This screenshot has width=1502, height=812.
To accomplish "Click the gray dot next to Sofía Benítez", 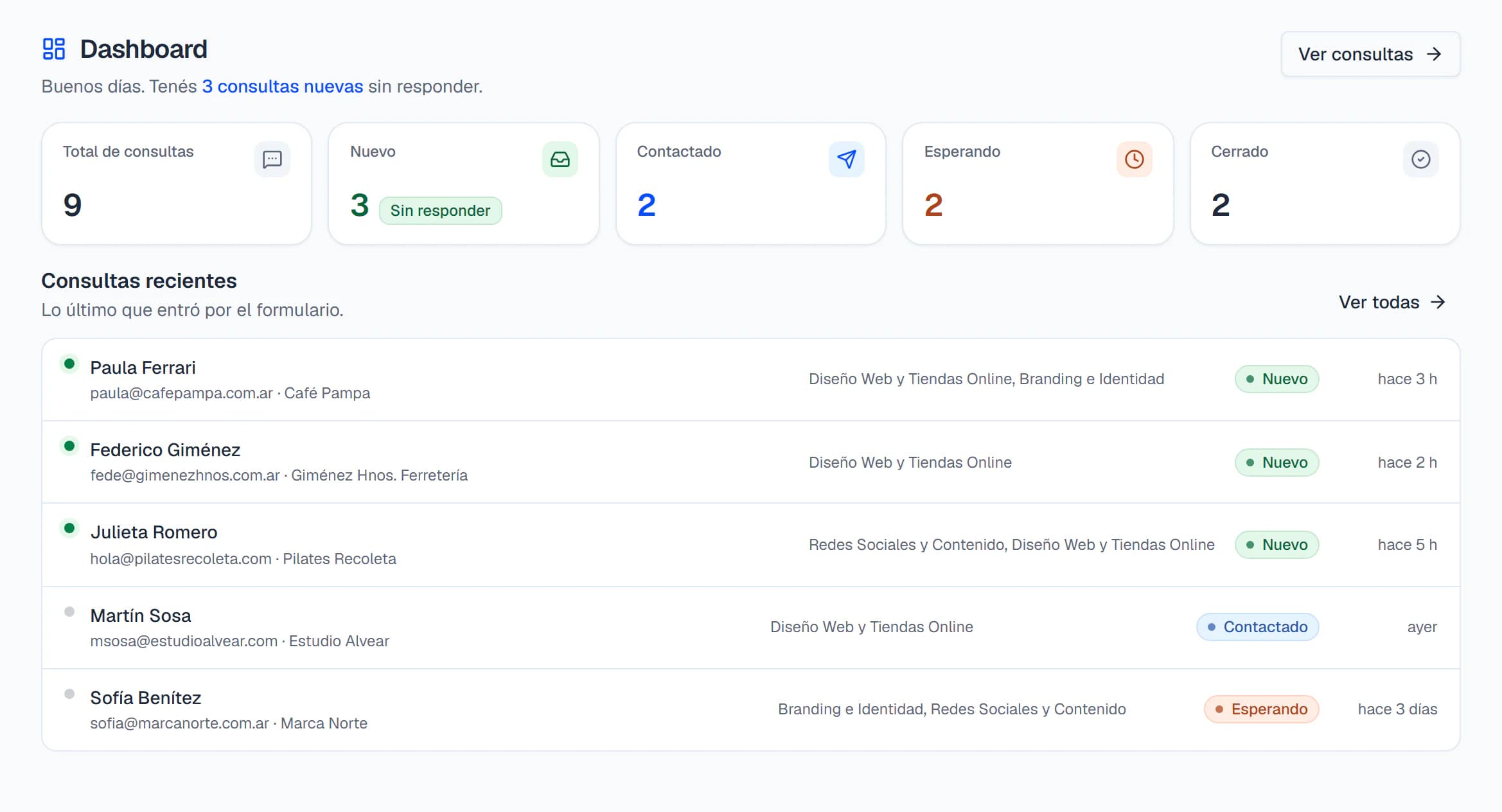I will coord(69,694).
